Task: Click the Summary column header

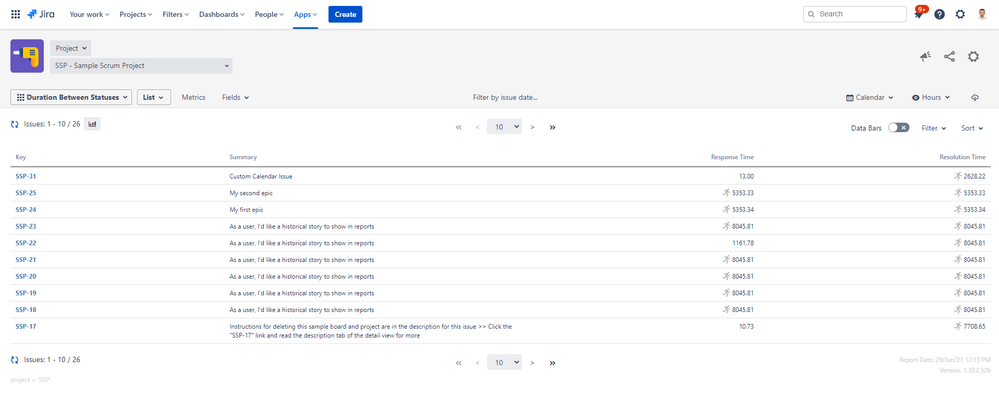Action: (243, 157)
